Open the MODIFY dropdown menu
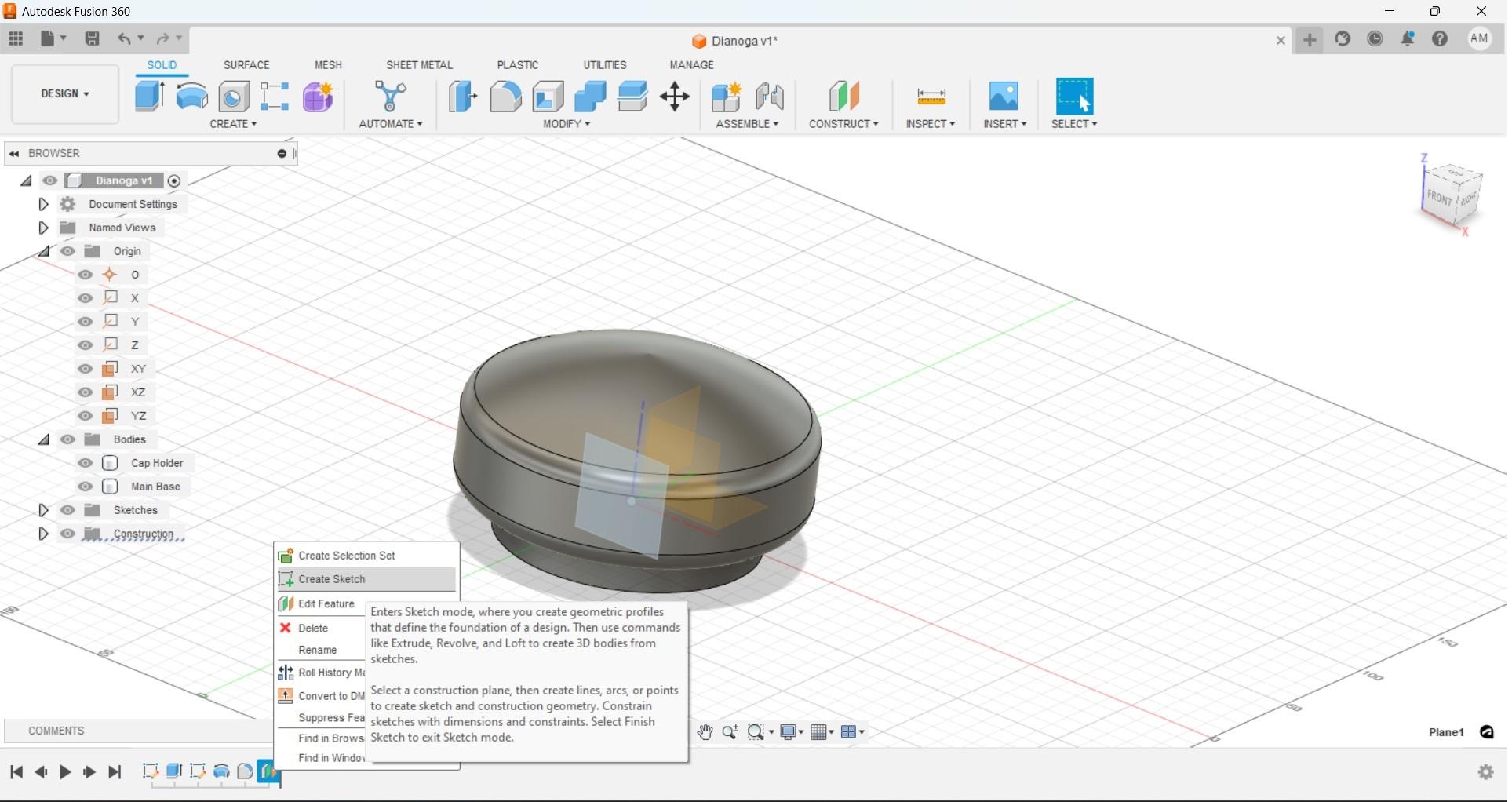The height and width of the screenshot is (802, 1512). click(567, 124)
